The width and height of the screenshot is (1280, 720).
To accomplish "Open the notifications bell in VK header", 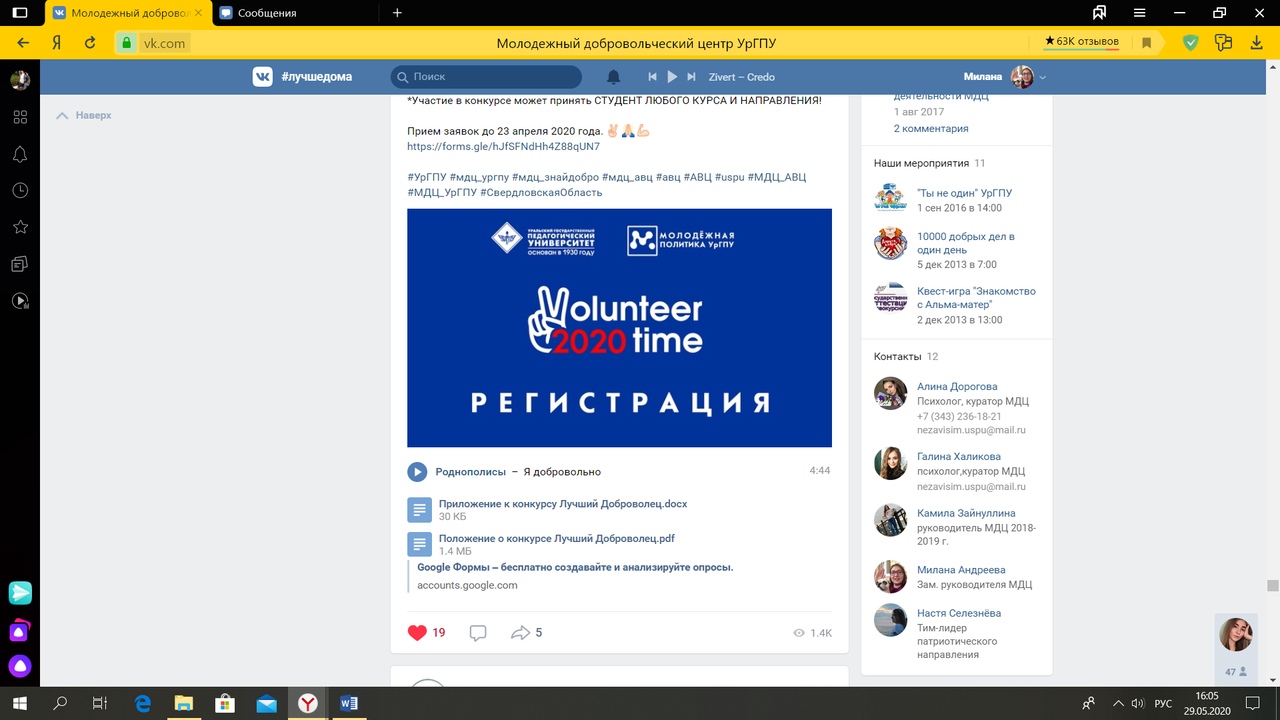I will 614,77.
